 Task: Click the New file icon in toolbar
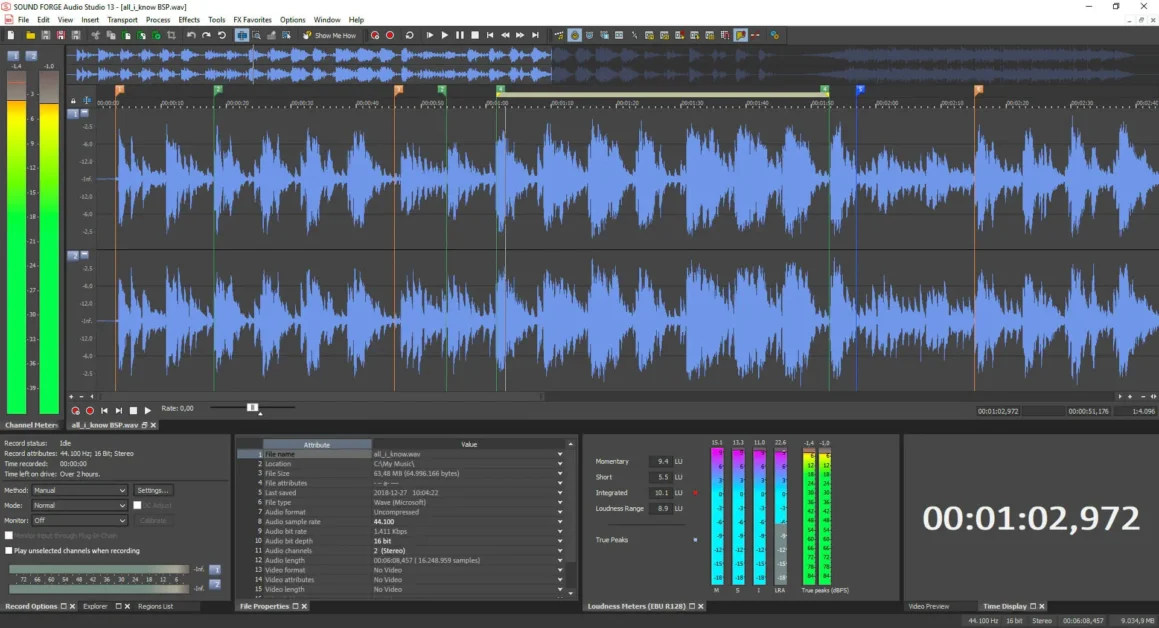point(9,35)
